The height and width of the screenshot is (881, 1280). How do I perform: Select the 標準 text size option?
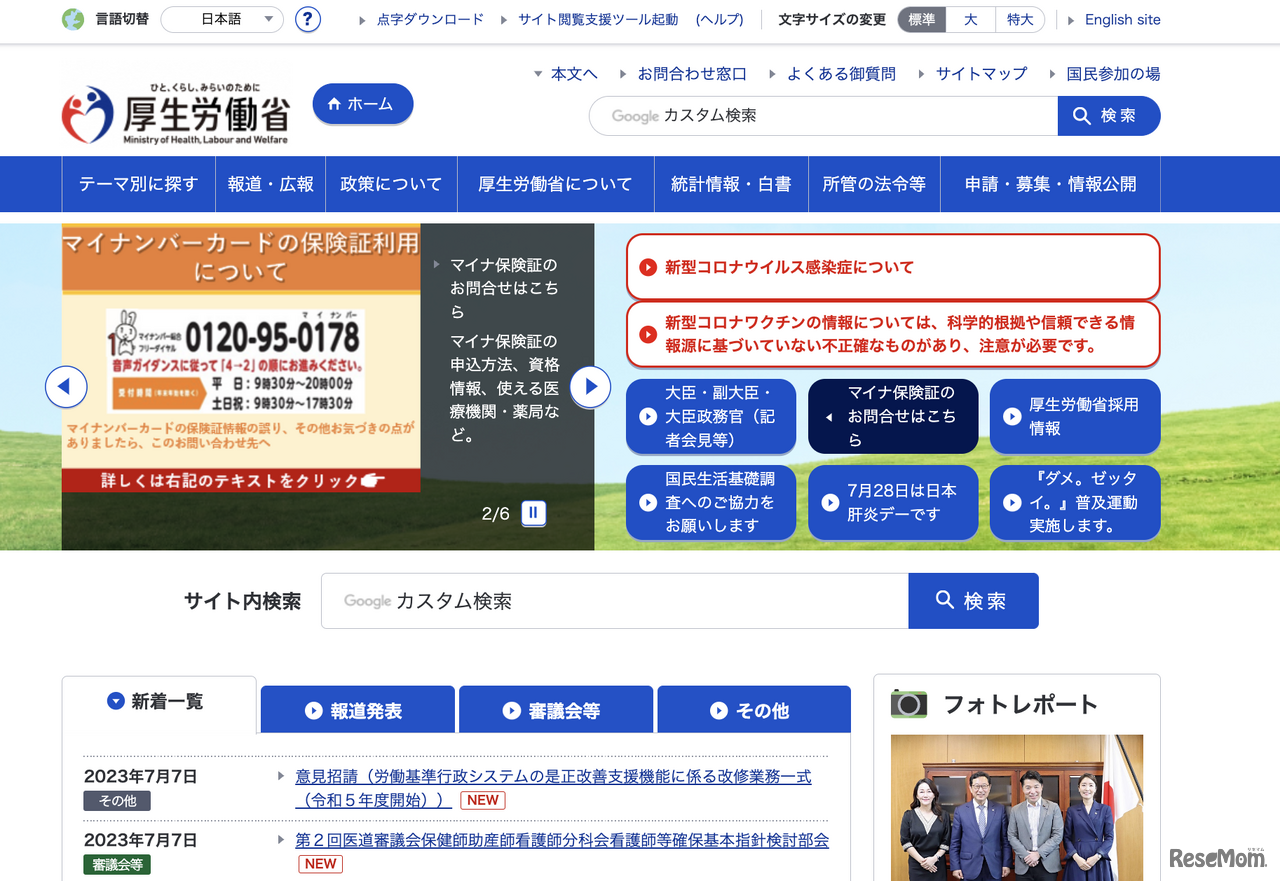pyautogui.click(x=921, y=19)
